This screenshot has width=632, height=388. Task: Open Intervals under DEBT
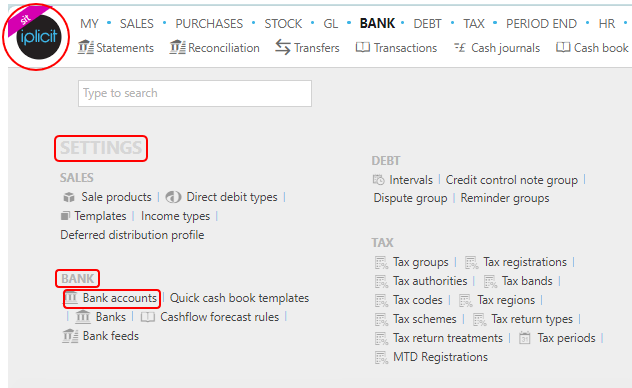(x=411, y=180)
